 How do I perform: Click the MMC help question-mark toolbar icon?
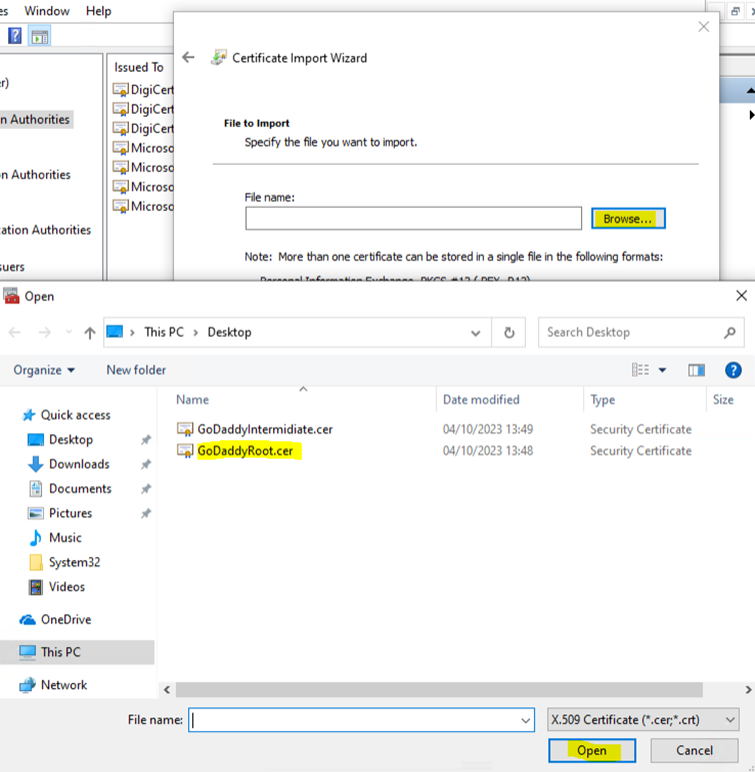coord(15,36)
